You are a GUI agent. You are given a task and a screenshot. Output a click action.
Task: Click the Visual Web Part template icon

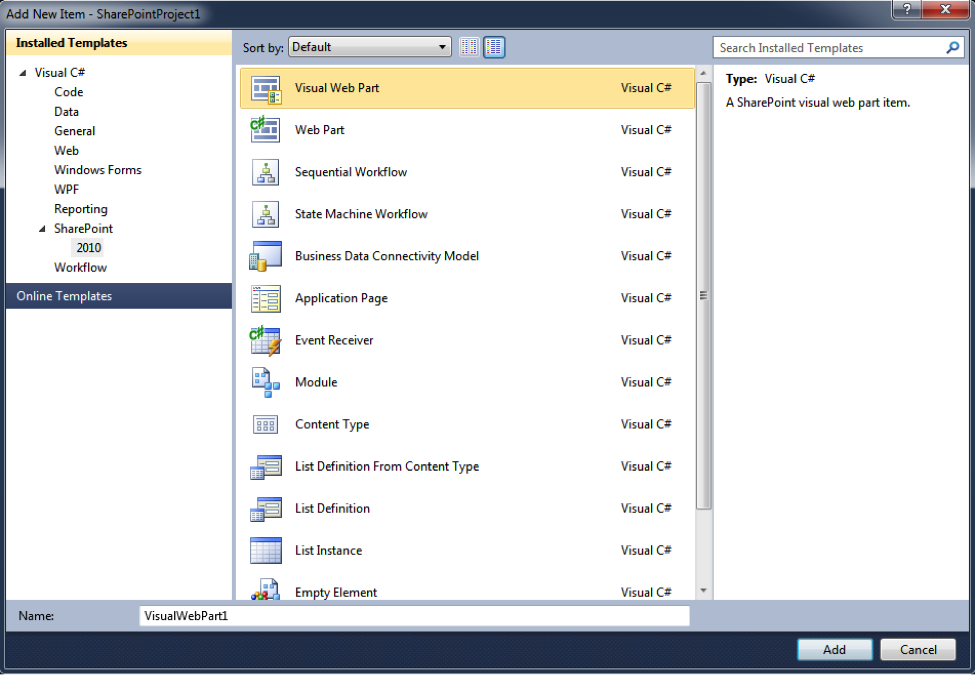266,88
